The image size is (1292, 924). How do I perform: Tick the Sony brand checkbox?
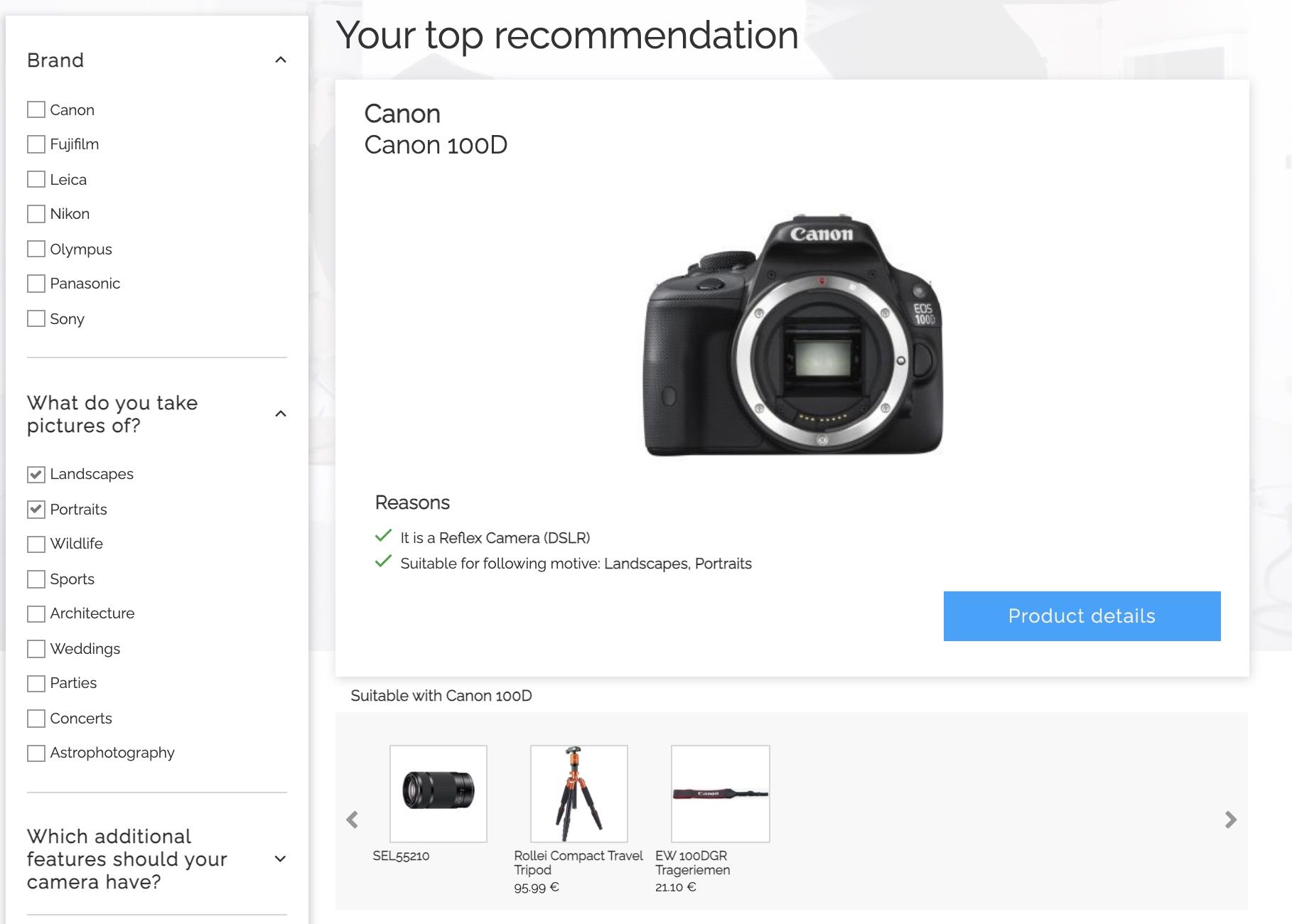pyautogui.click(x=36, y=318)
